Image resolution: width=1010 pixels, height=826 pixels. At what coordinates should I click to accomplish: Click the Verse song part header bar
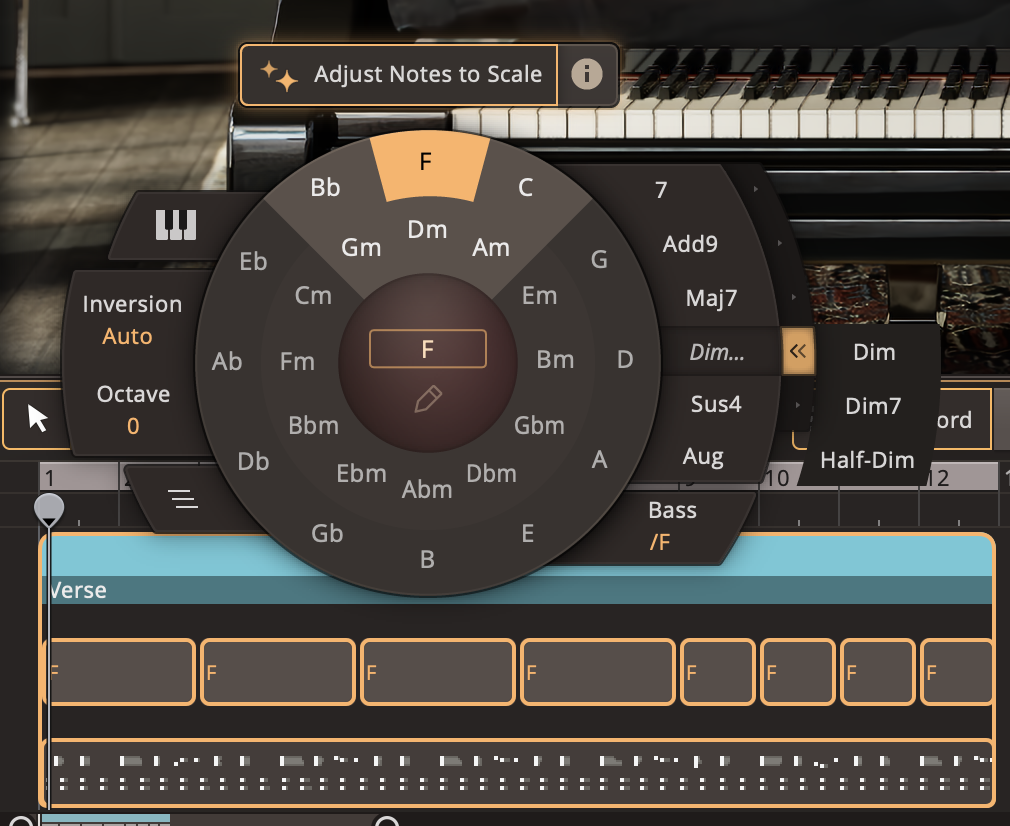(519, 590)
